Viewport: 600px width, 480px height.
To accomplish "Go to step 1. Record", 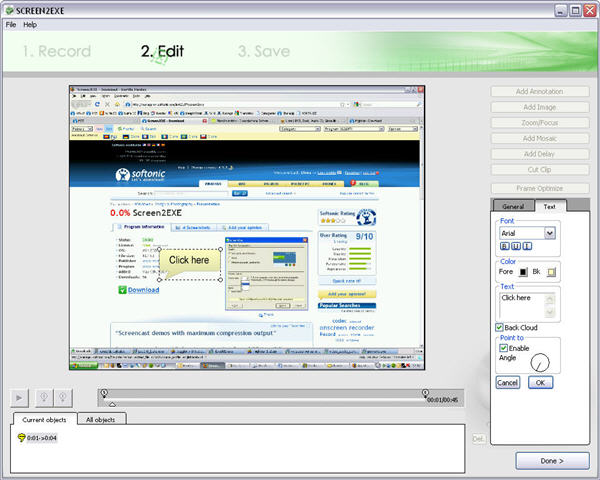I will pyautogui.click(x=57, y=51).
